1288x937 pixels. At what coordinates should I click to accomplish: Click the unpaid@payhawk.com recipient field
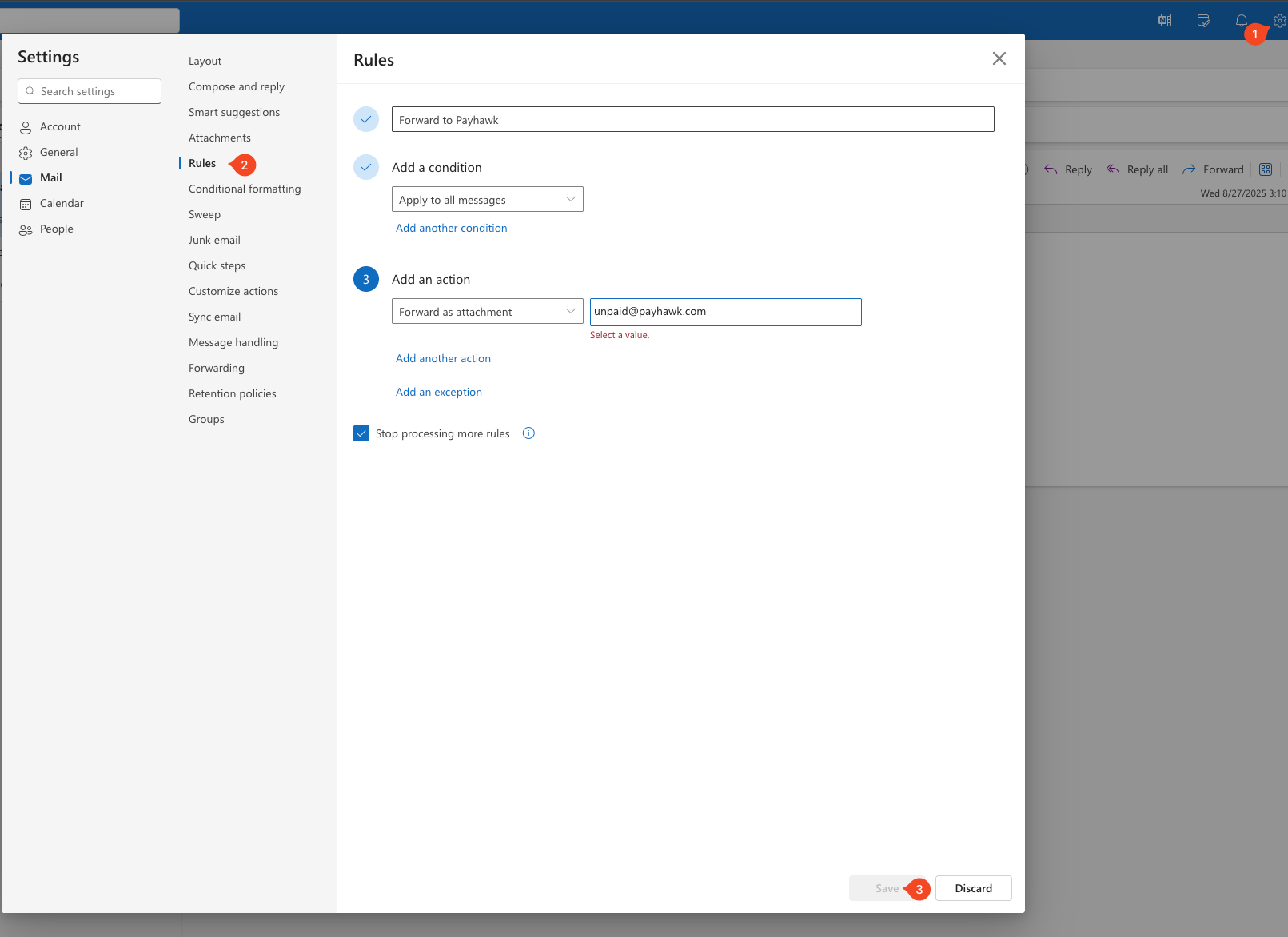[x=726, y=312]
